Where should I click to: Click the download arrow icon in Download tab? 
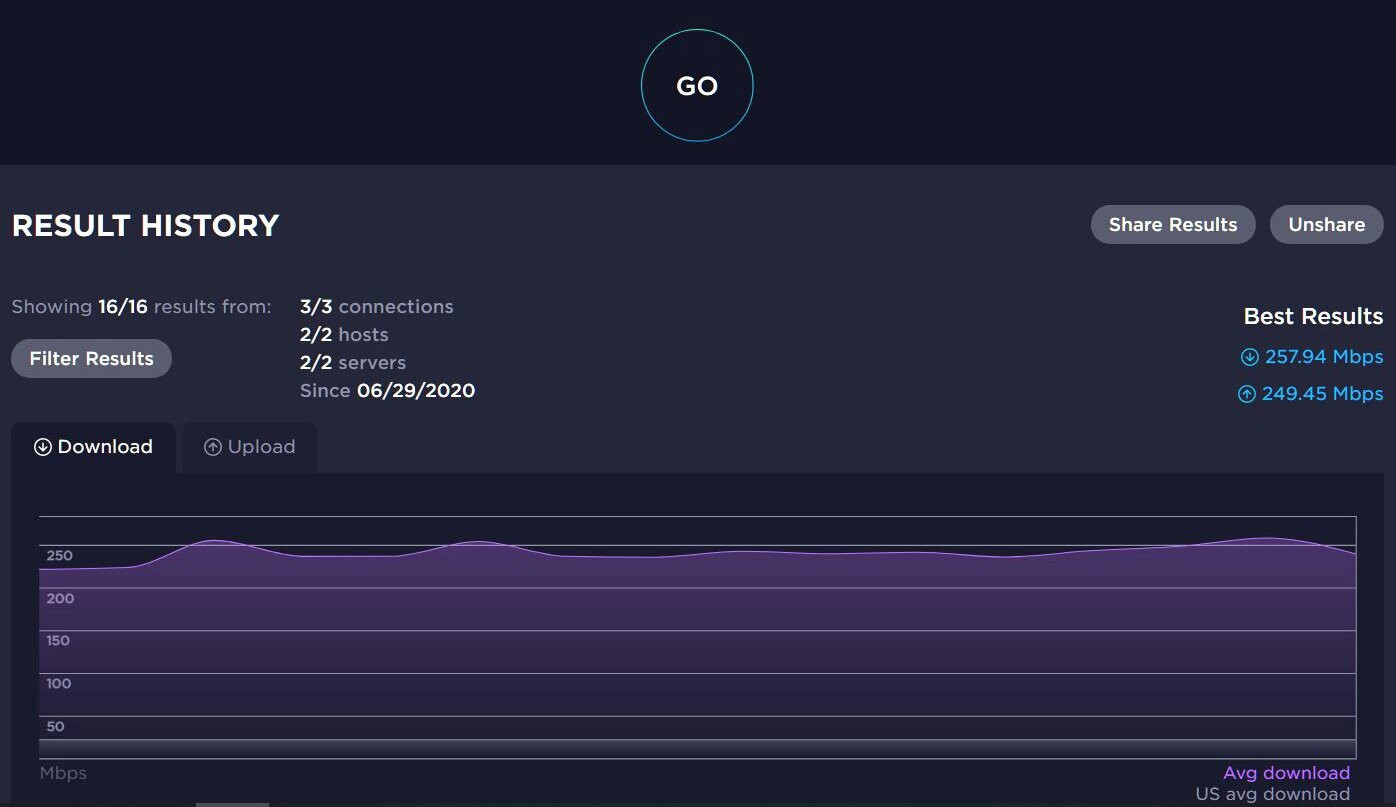coord(42,447)
